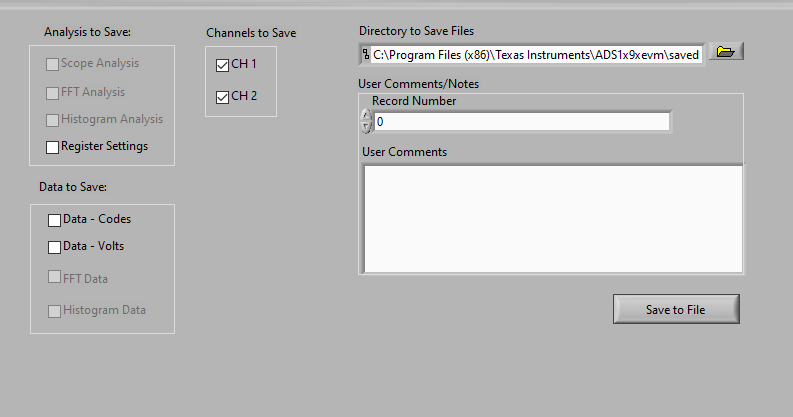Uncheck the CH 2 channel
The width and height of the screenshot is (793, 417).
(x=223, y=97)
